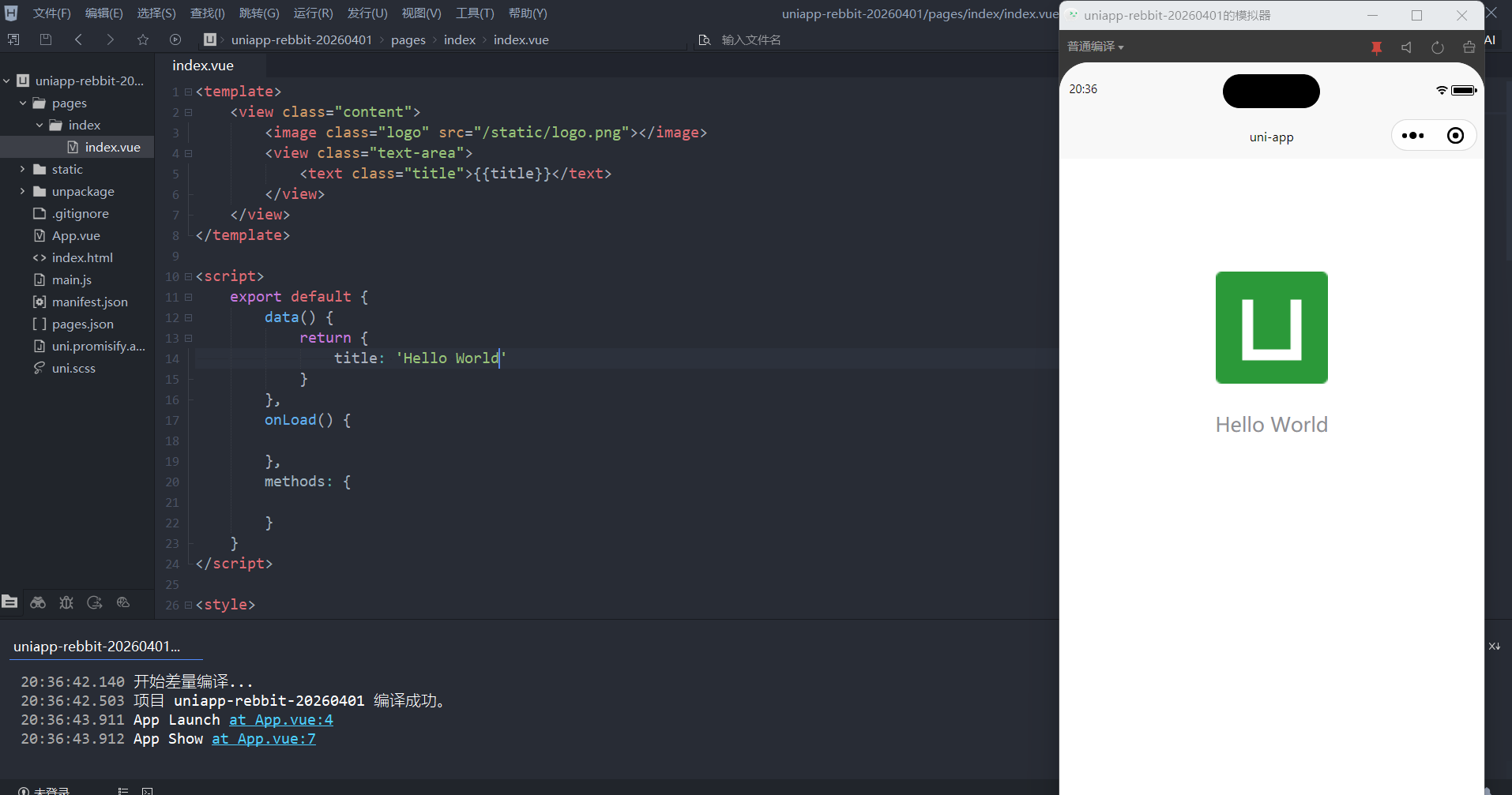Fold the view content block on line 2
1512x795 pixels.
click(189, 112)
